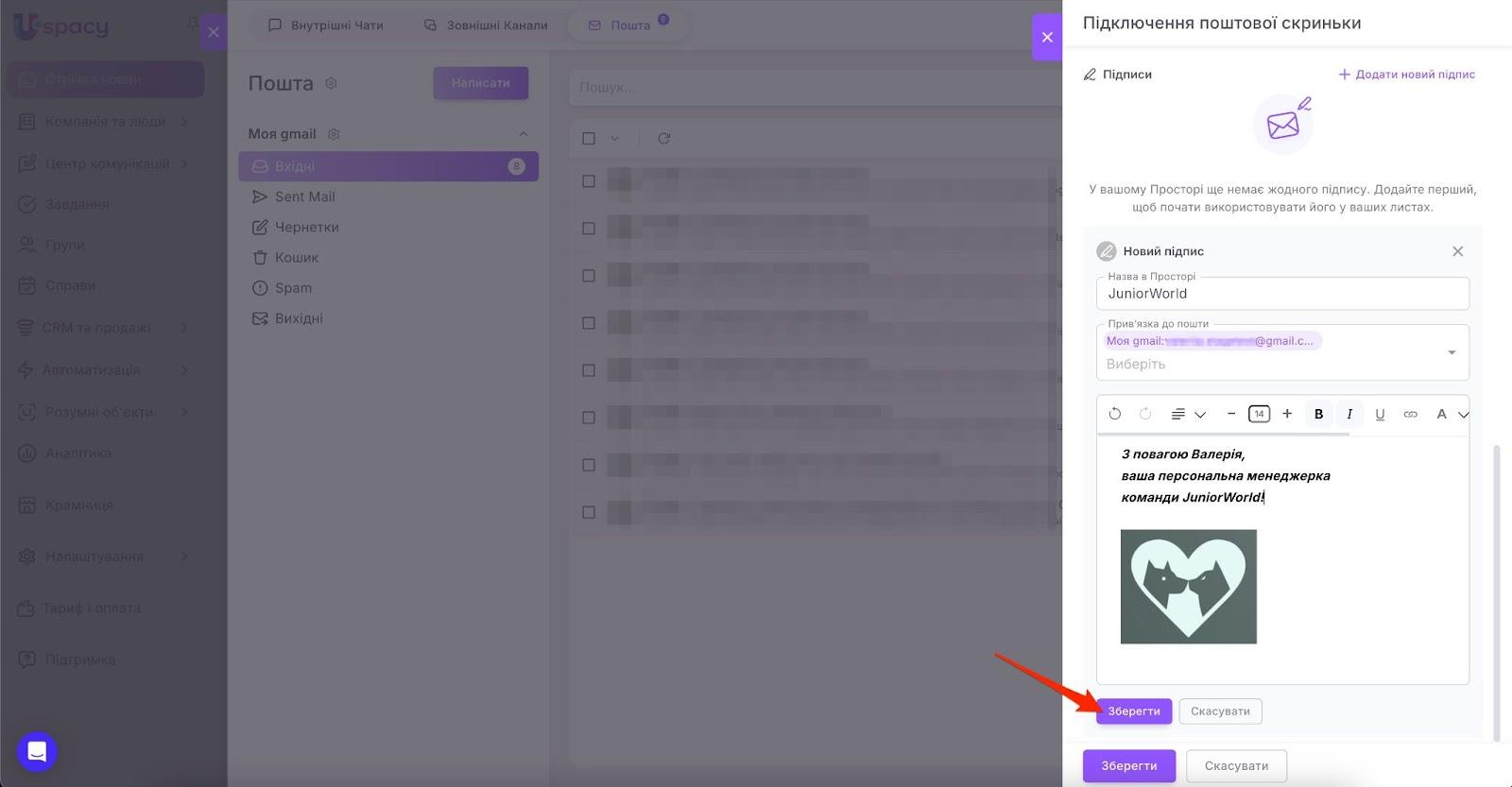The image size is (1512, 787).
Task: Expand Компанія та люди sidebar item
Action: 106,122
